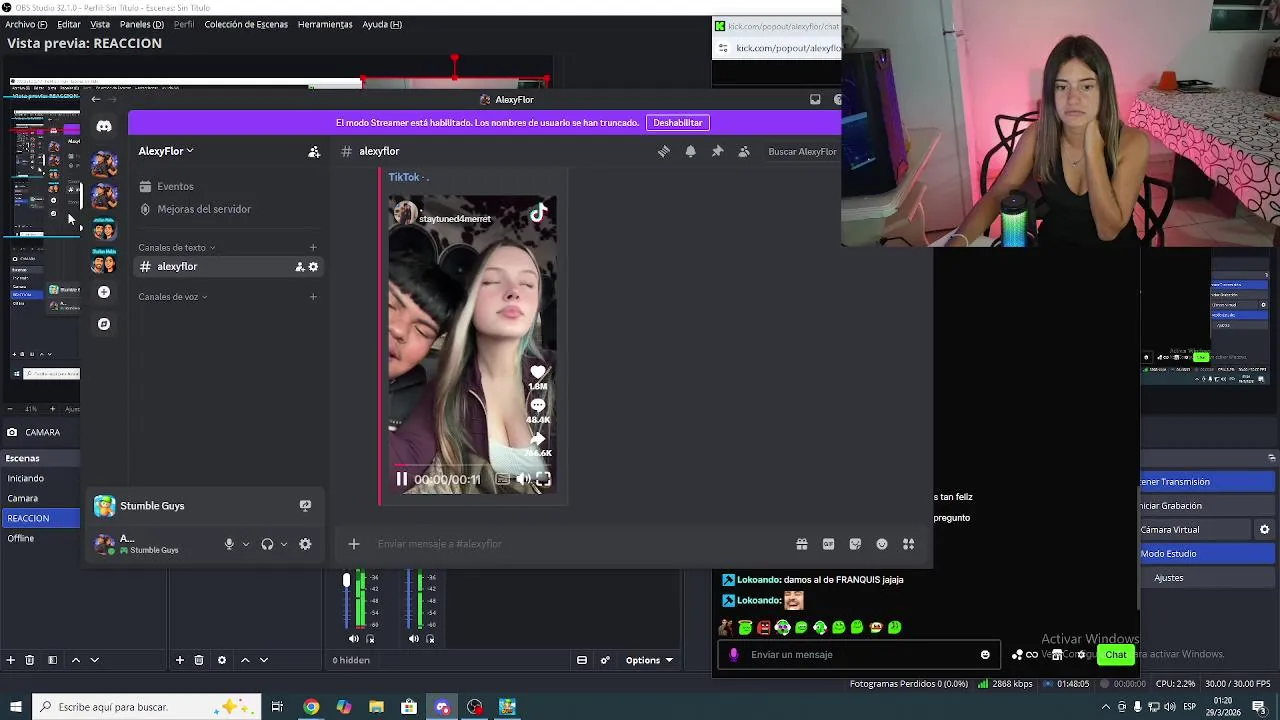Open microphone input options arrow
1280x720 pixels.
pyautogui.click(x=245, y=544)
